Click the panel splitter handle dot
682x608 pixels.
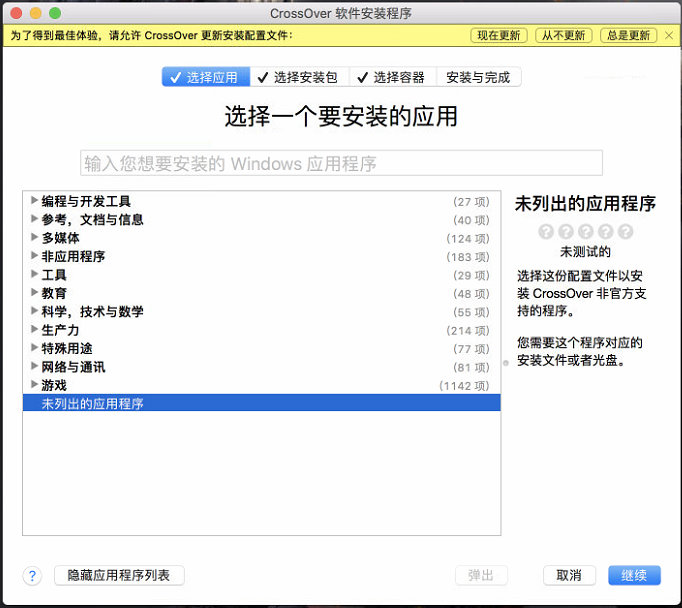506,363
